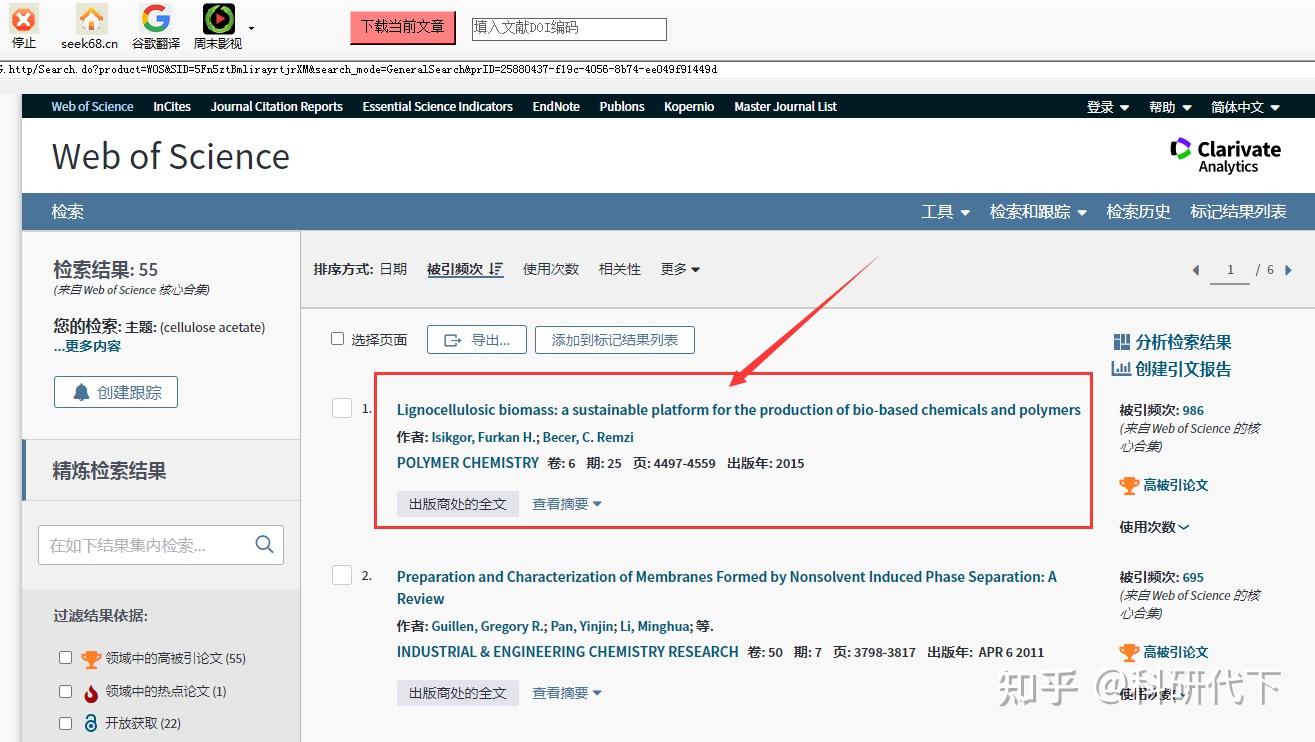The image size is (1315, 742).
Task: Open the Kopernio tab
Action: pyautogui.click(x=689, y=107)
